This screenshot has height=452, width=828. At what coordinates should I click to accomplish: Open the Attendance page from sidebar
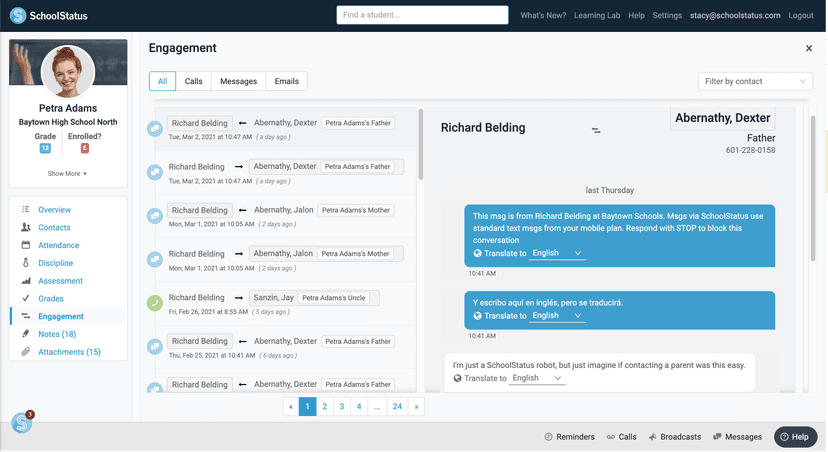(58, 245)
